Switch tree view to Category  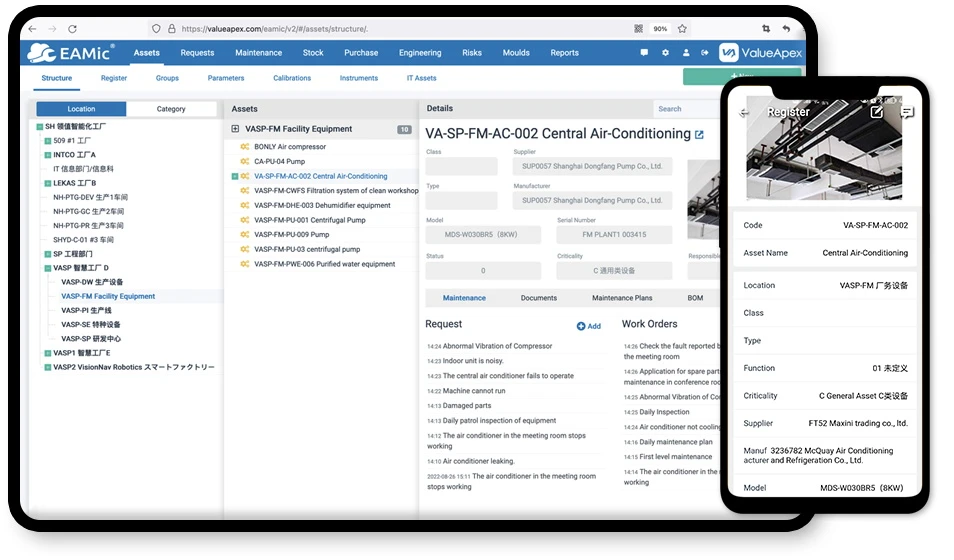(x=171, y=109)
